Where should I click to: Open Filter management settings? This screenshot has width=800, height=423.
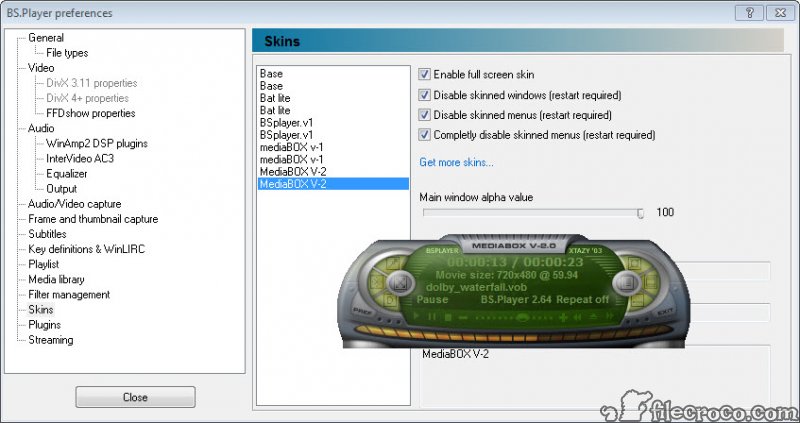click(x=69, y=294)
